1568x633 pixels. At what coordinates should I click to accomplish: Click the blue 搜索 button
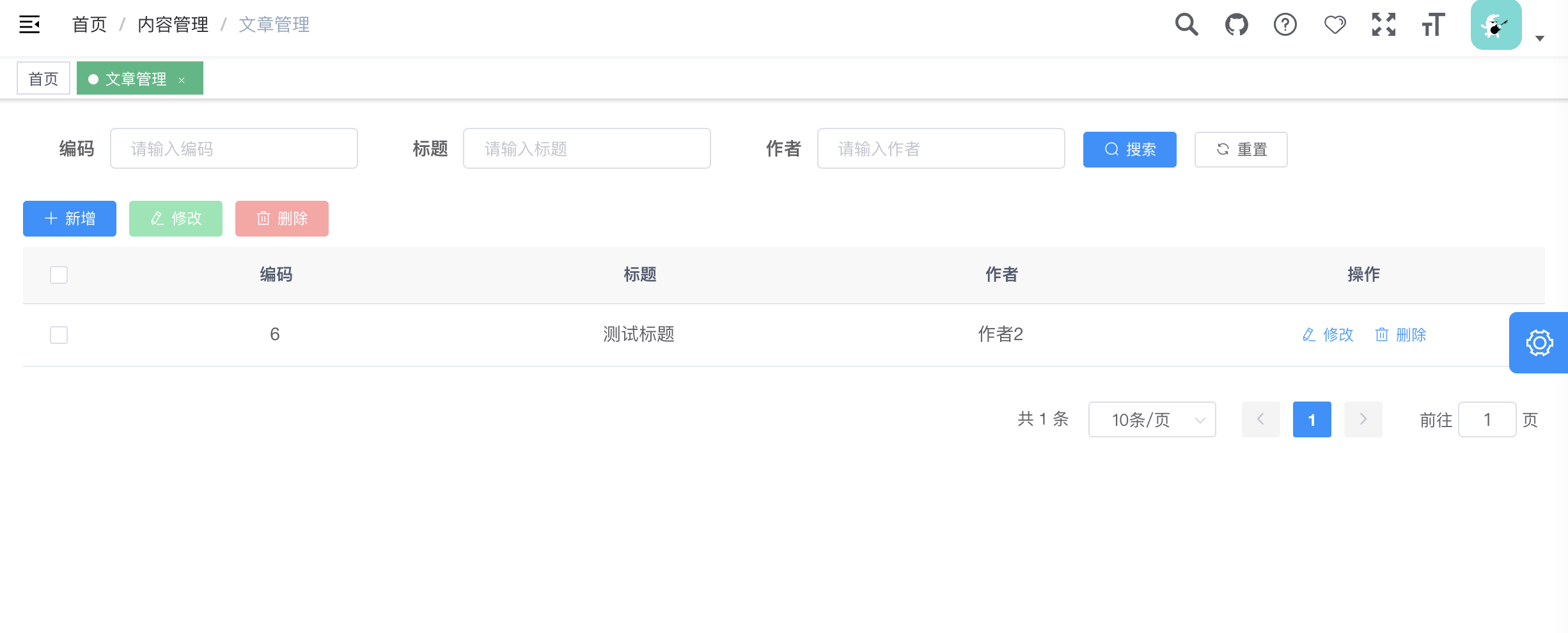(x=1129, y=150)
